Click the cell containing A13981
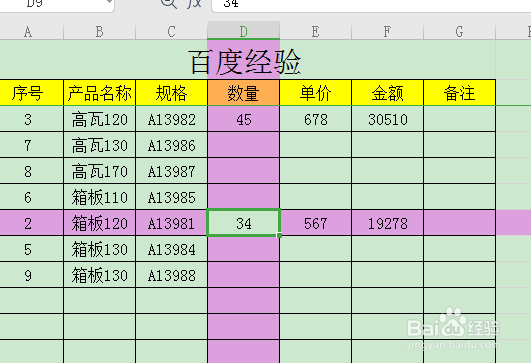This screenshot has width=531, height=363. tap(171, 223)
